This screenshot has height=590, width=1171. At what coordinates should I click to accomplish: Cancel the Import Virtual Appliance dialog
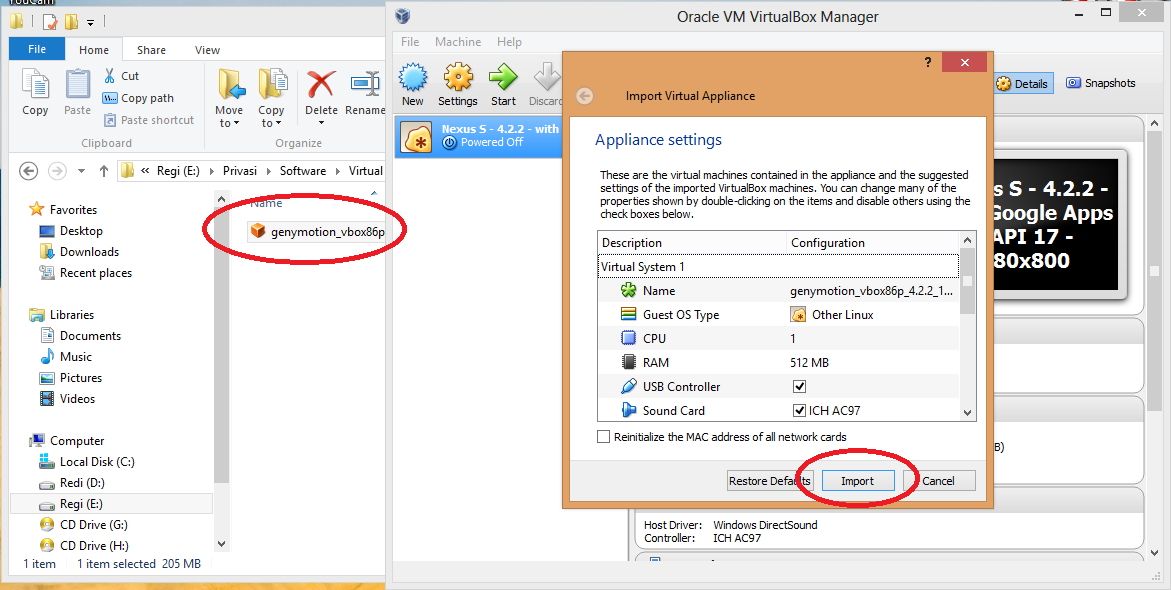(939, 481)
